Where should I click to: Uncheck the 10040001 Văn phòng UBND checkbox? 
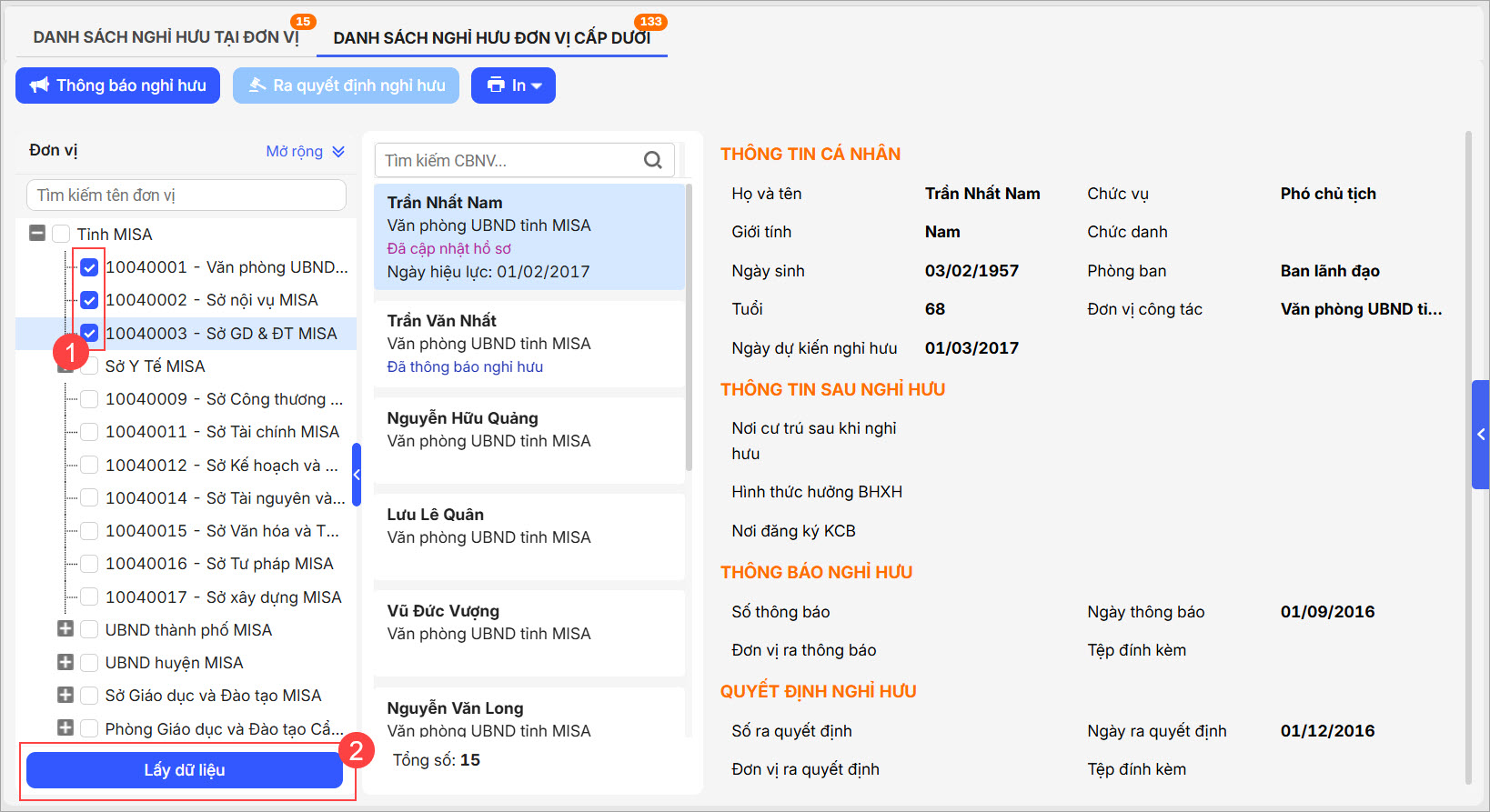coord(89,267)
